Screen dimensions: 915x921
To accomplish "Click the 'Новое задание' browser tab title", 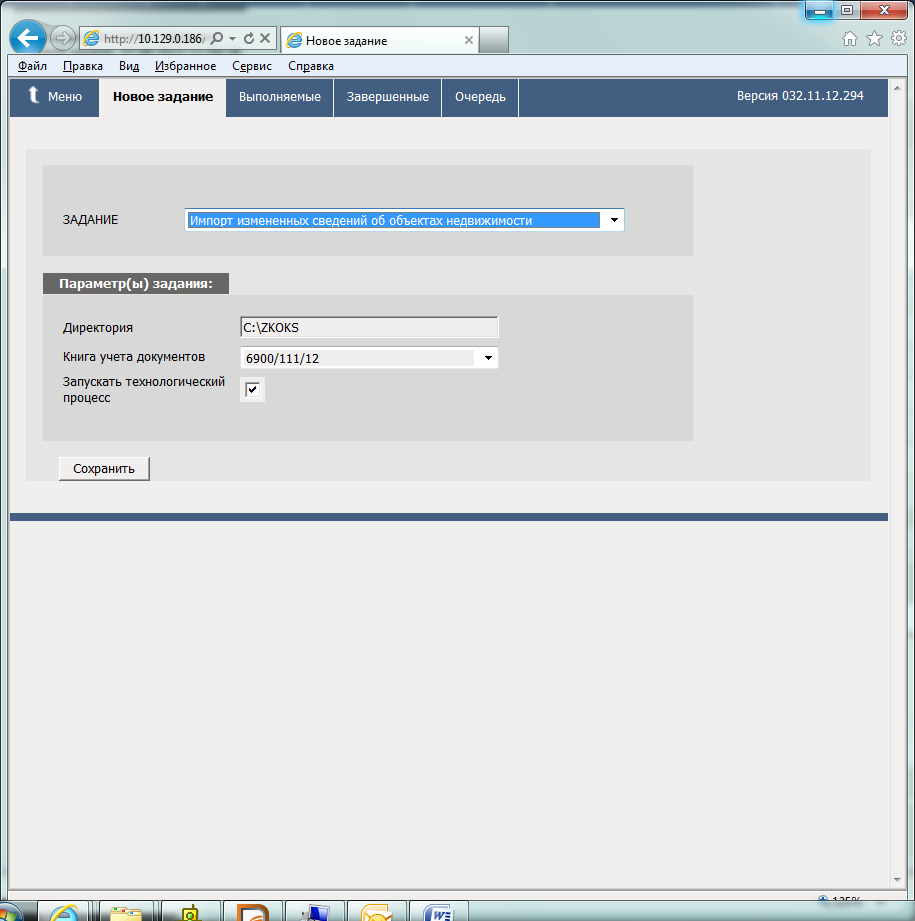I will pyautogui.click(x=346, y=41).
